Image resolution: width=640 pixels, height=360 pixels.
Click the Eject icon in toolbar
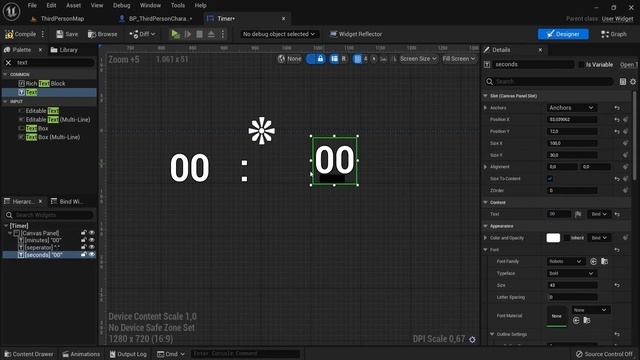click(x=211, y=34)
